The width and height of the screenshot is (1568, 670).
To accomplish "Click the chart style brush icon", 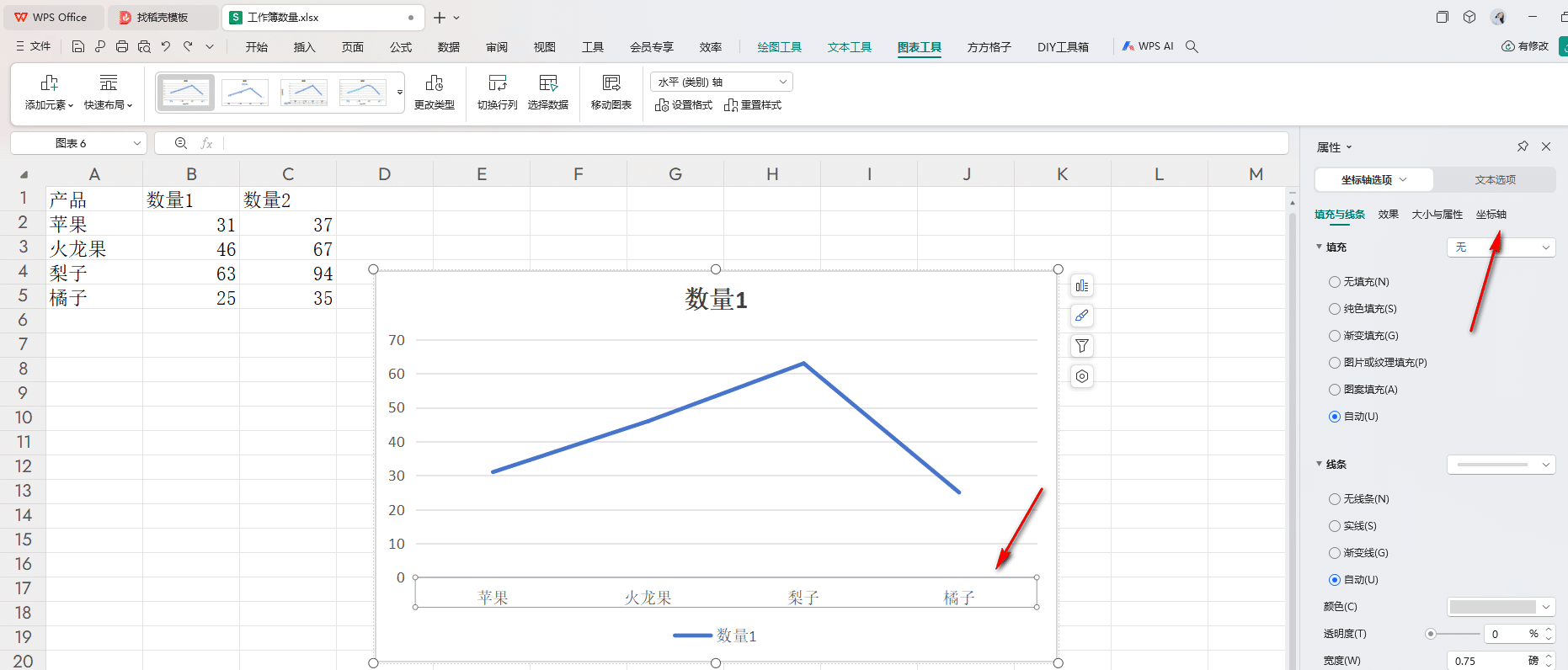I will 1082,316.
